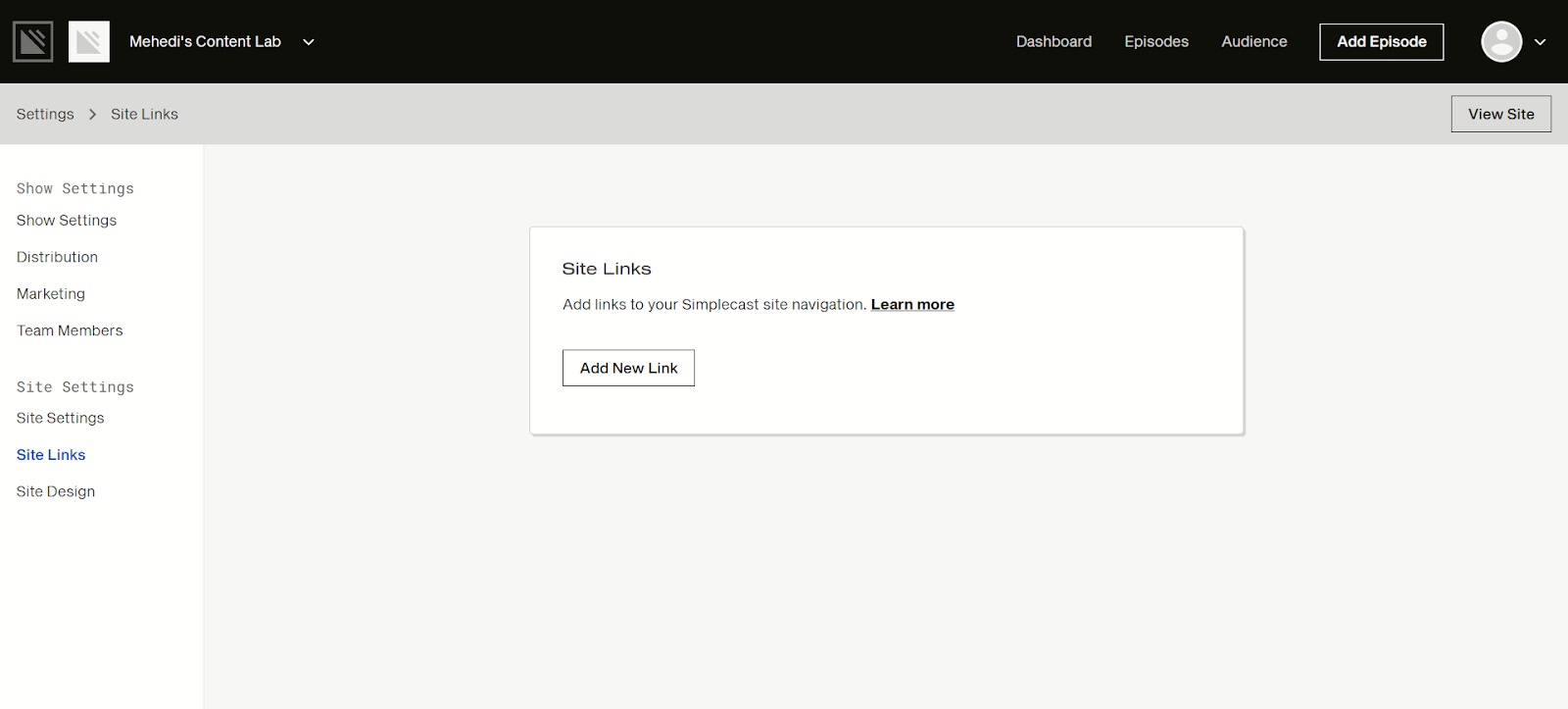Open Site Design settings

[x=56, y=491]
